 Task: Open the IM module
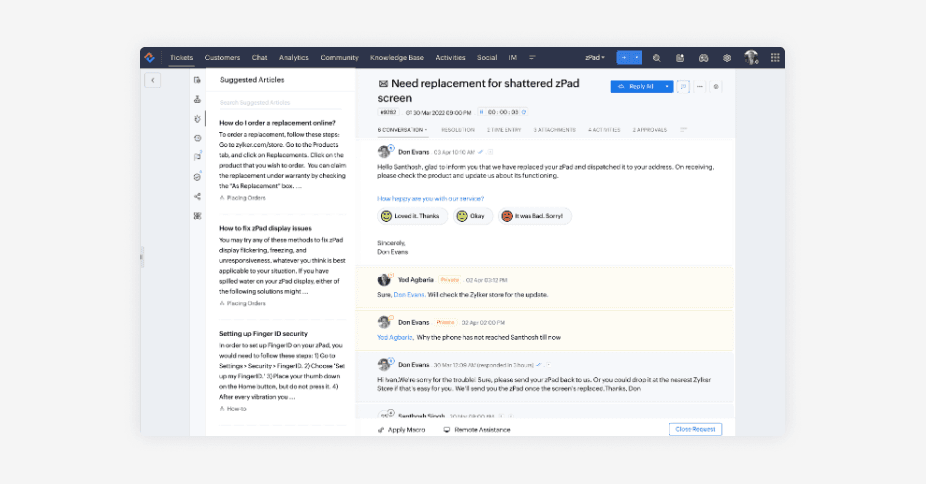click(513, 58)
